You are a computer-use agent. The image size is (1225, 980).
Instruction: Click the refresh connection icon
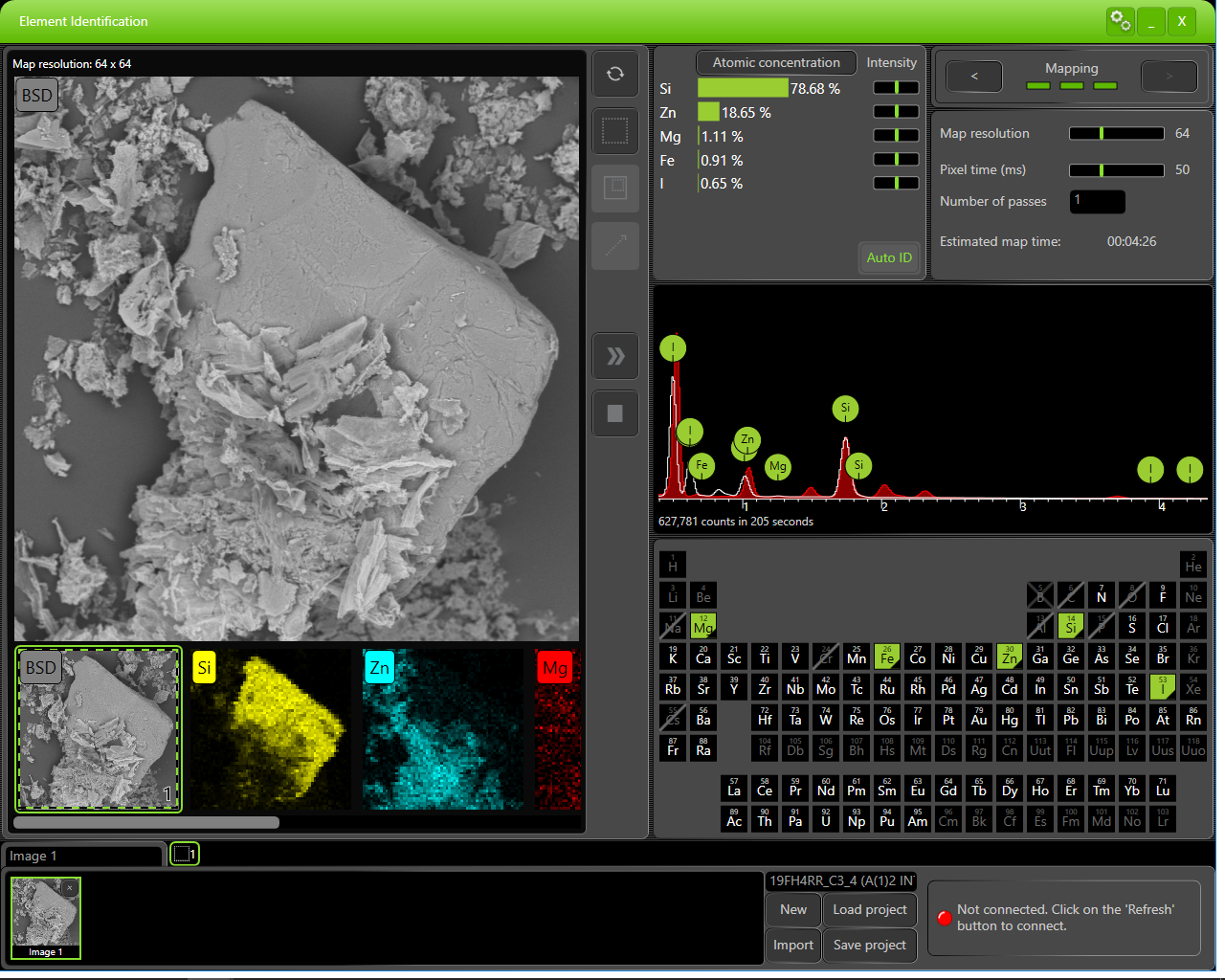pos(614,74)
